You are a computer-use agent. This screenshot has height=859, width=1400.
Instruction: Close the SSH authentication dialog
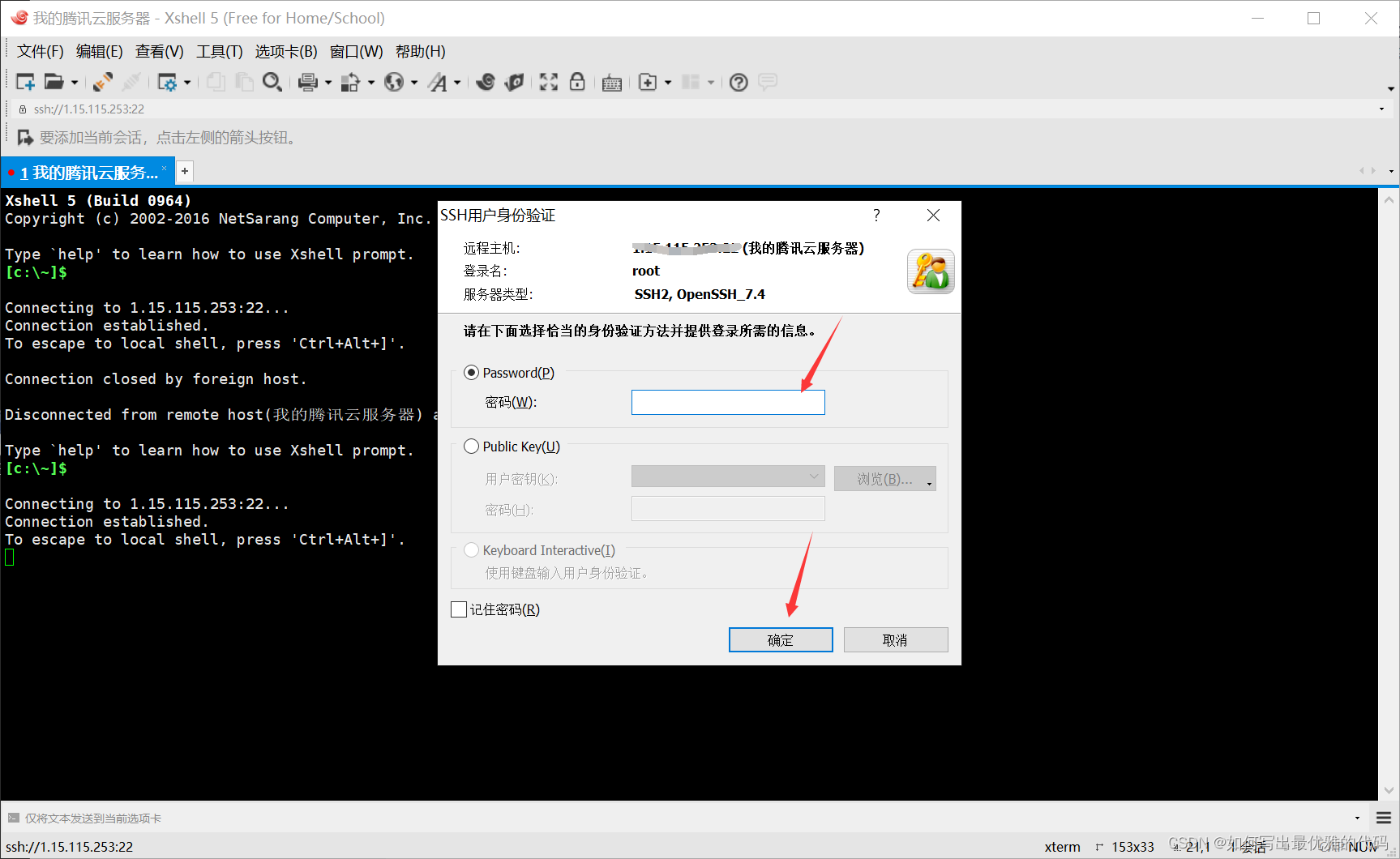coord(934,215)
